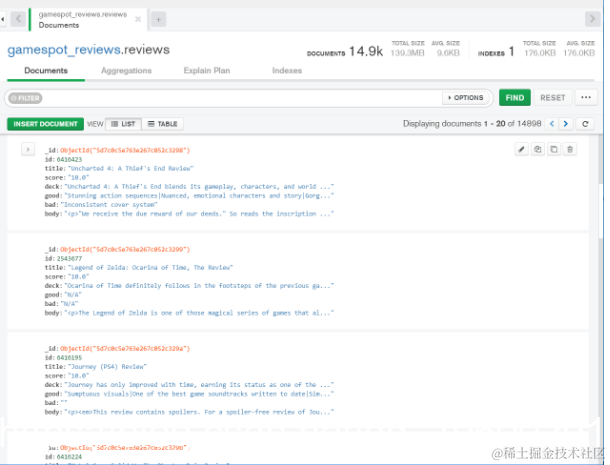Screen dimensions: 610x465
Task: Clone the Uncharted 4 document
Action: 554,149
